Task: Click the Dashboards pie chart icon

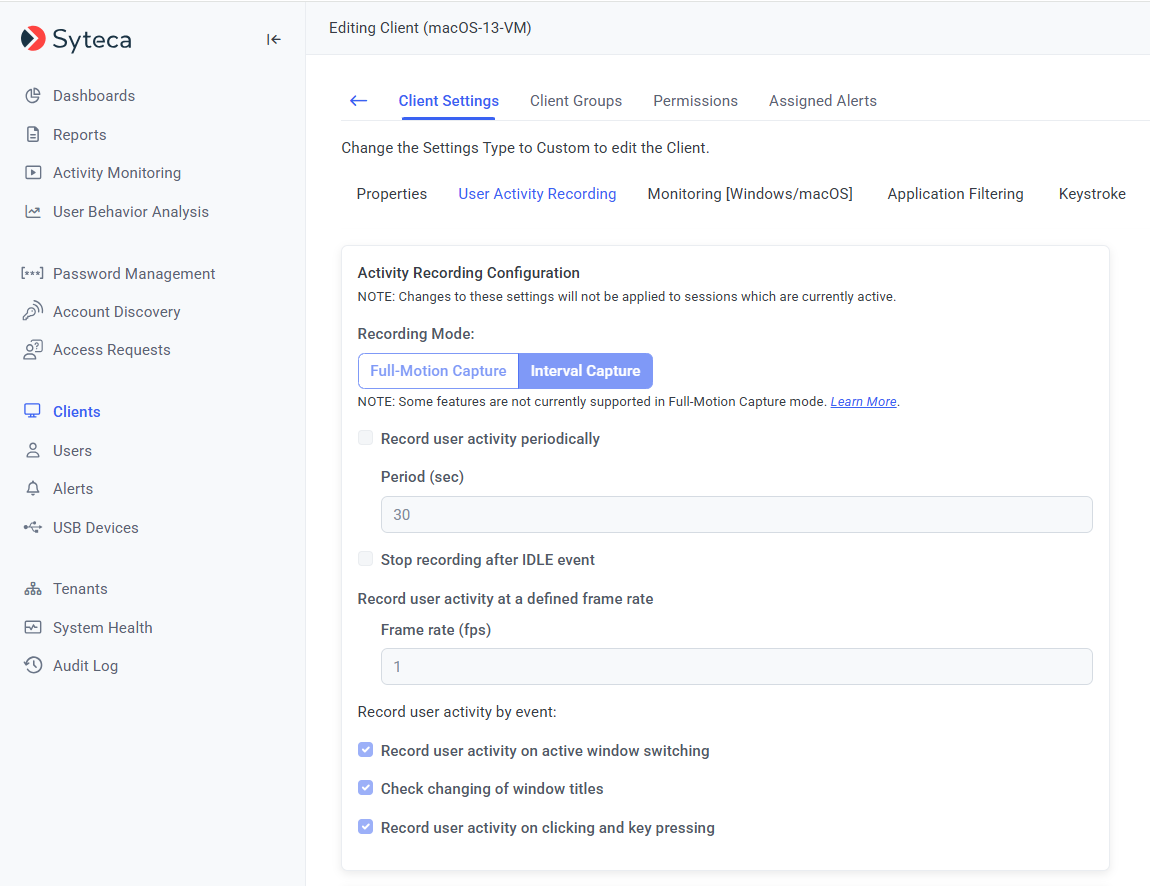Action: click(33, 96)
